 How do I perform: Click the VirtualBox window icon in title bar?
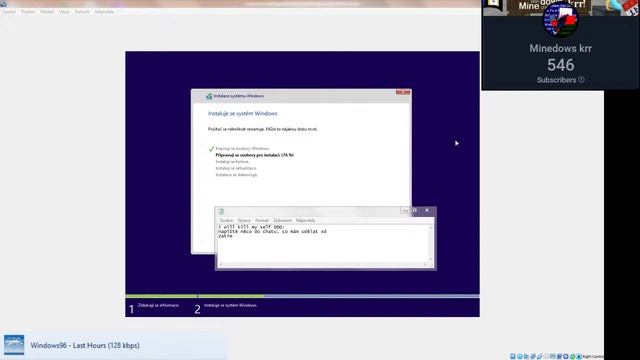click(4, 3)
